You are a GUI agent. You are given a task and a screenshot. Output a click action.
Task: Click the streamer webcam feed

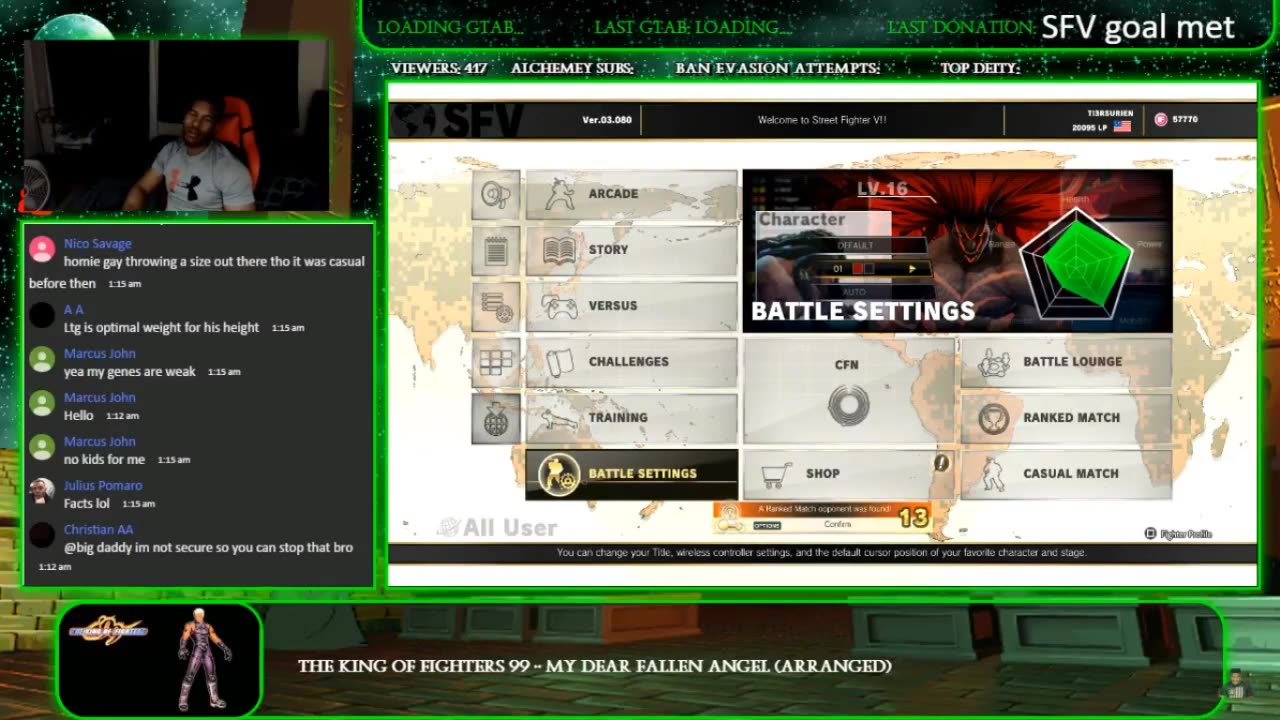pyautogui.click(x=176, y=126)
